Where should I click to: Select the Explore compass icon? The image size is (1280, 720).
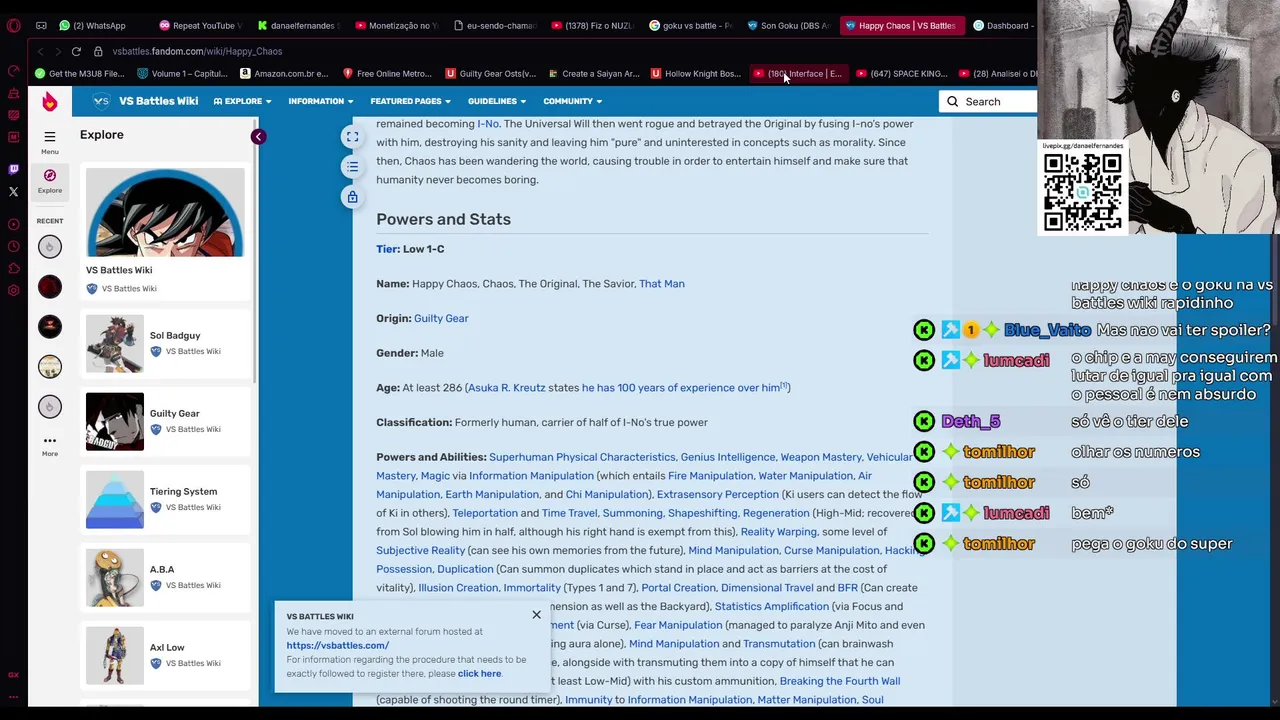pos(49,175)
